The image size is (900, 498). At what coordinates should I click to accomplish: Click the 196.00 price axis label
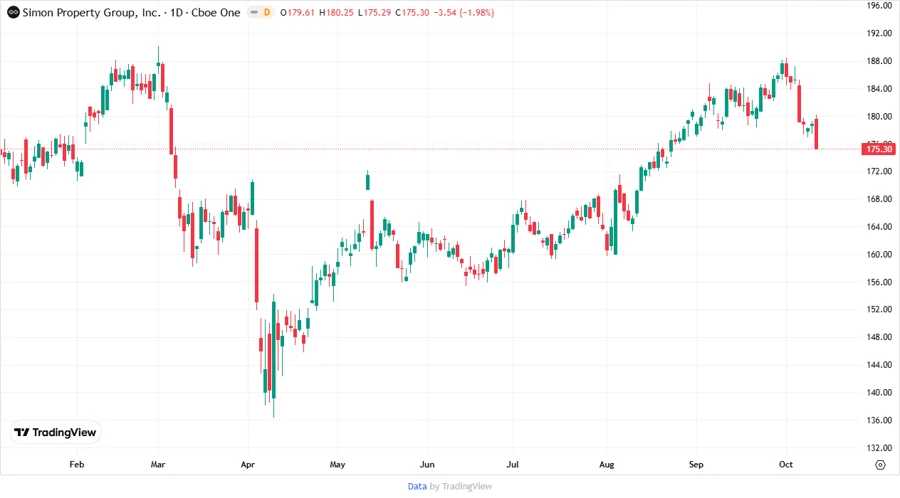point(879,5)
